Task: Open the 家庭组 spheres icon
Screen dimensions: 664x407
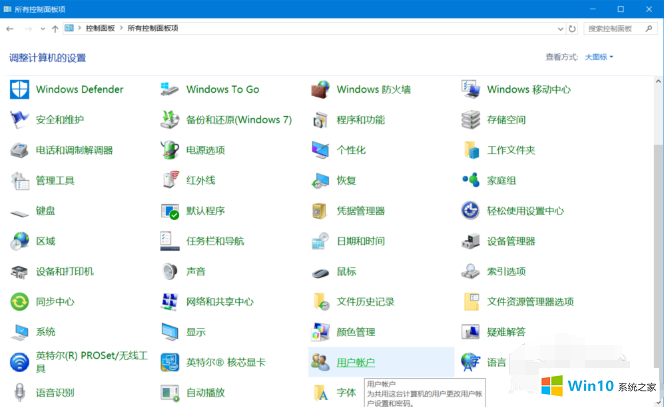Action: coord(470,180)
